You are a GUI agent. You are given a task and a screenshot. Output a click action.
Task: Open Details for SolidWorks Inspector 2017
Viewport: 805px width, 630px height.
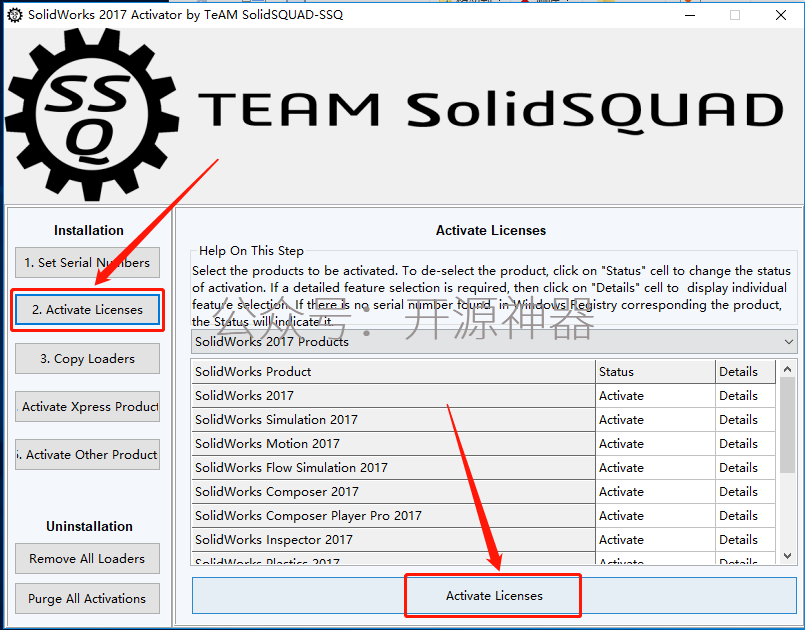(745, 540)
